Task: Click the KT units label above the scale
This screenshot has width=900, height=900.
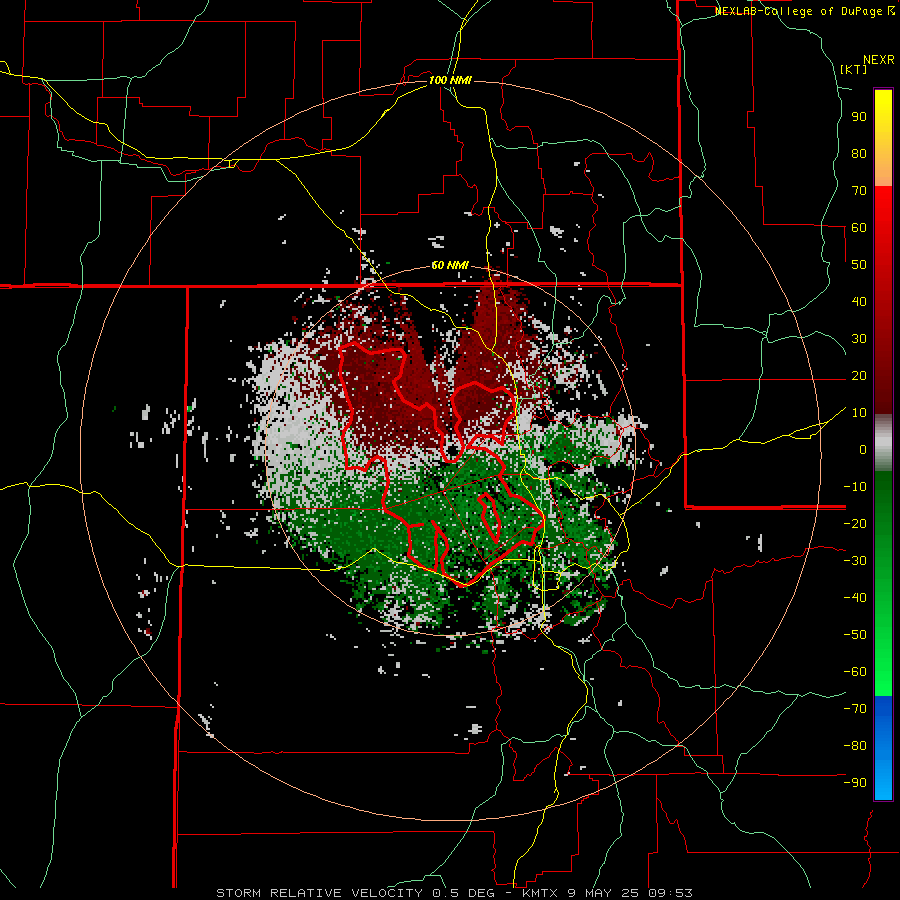Action: (x=854, y=69)
